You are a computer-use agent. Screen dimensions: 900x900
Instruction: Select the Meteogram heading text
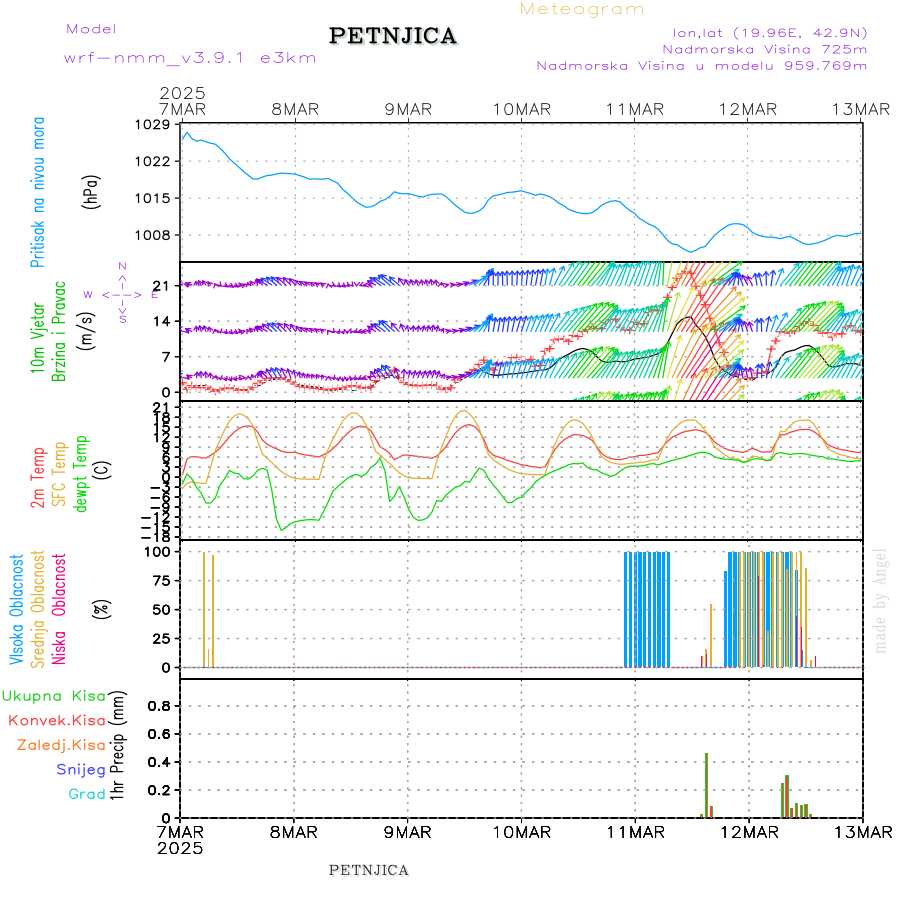pos(582,9)
